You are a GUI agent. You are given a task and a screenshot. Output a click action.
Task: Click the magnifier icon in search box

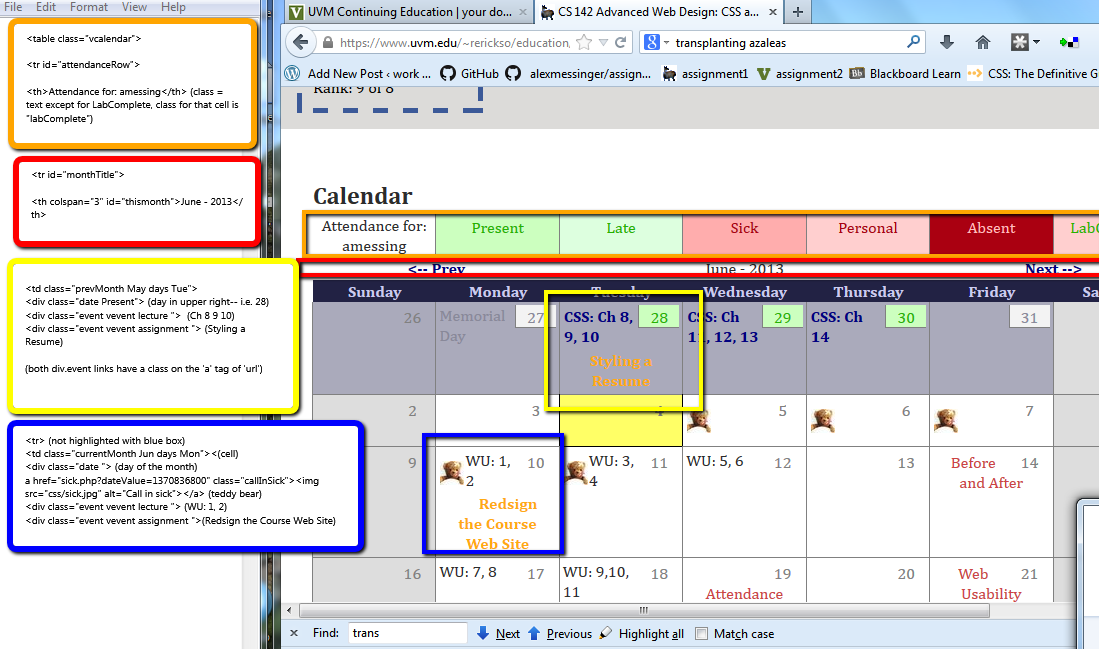(913, 42)
